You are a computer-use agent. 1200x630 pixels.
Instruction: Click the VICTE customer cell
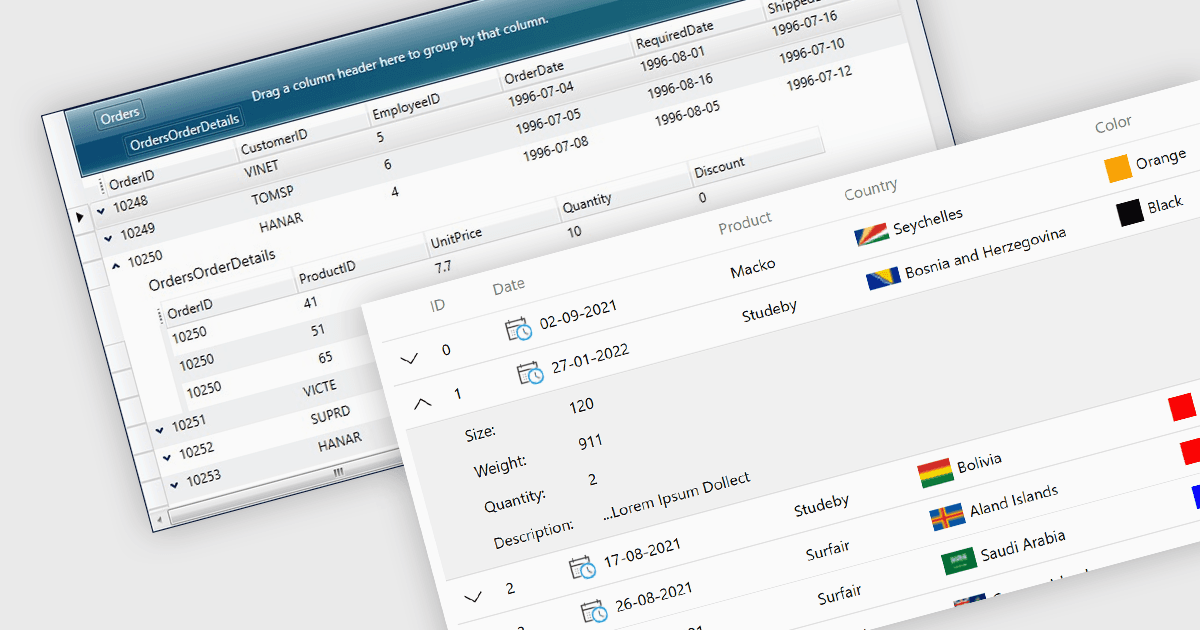(320, 389)
